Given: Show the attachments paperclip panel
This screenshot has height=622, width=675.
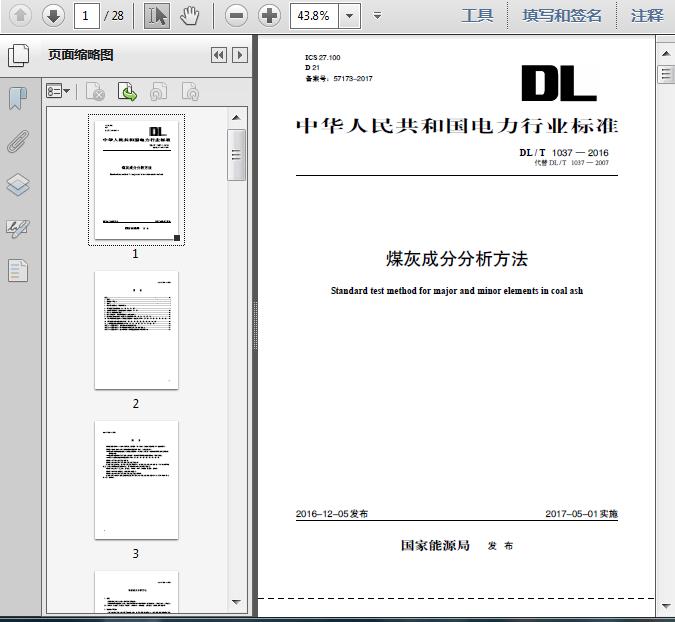Looking at the screenshot, I should pos(18,141).
